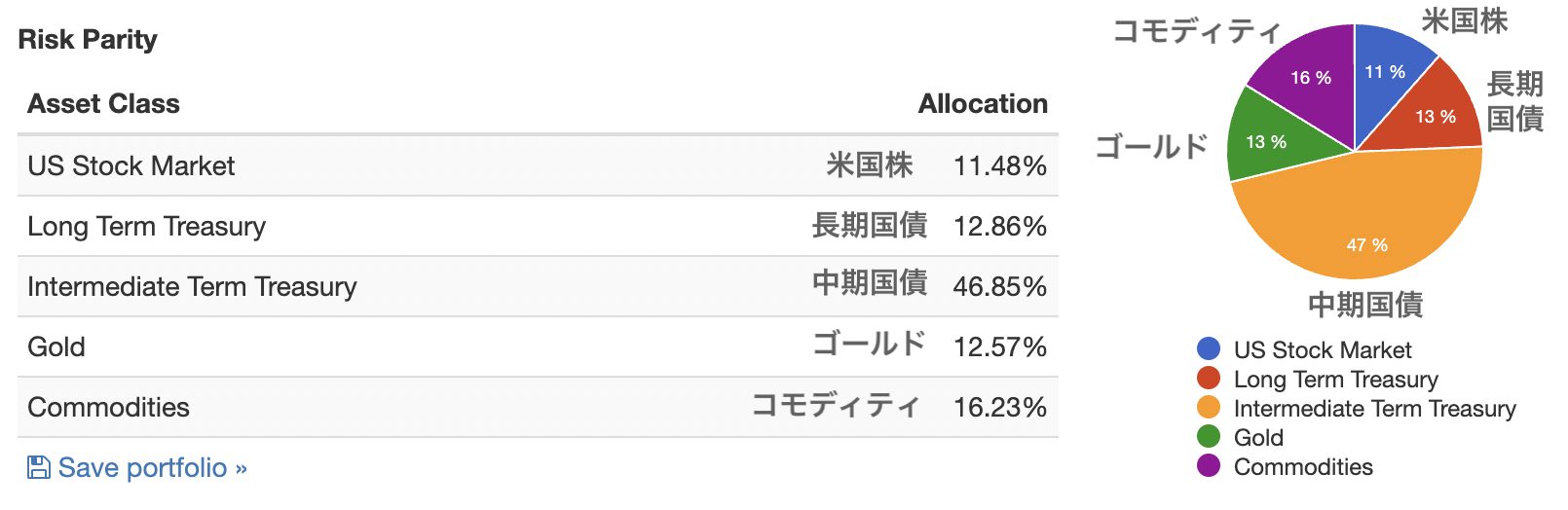Select the Long Term Treasury table row
Viewport: 1568px width, 510px height.
(x=538, y=226)
